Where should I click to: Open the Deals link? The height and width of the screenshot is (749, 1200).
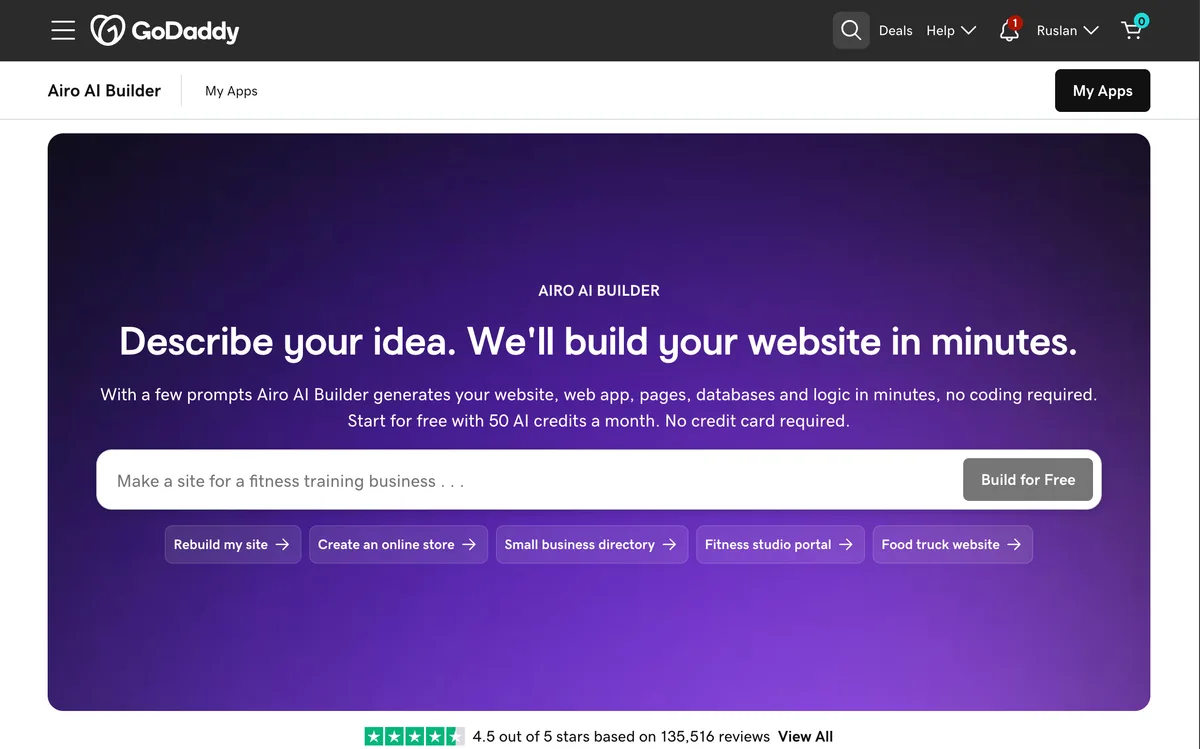coord(895,31)
